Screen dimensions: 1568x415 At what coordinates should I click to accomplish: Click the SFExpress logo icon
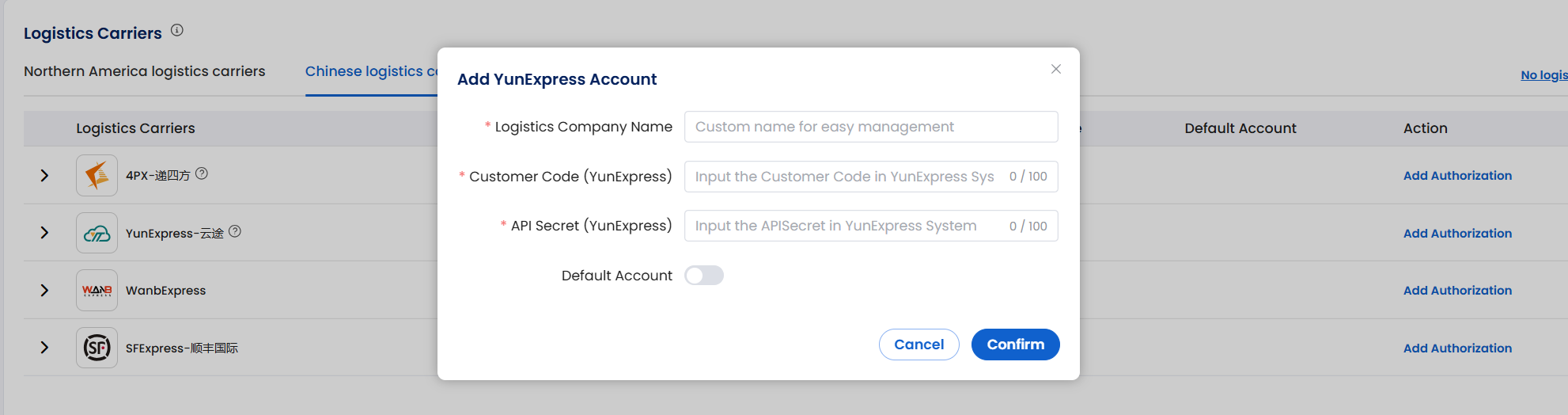[x=97, y=348]
